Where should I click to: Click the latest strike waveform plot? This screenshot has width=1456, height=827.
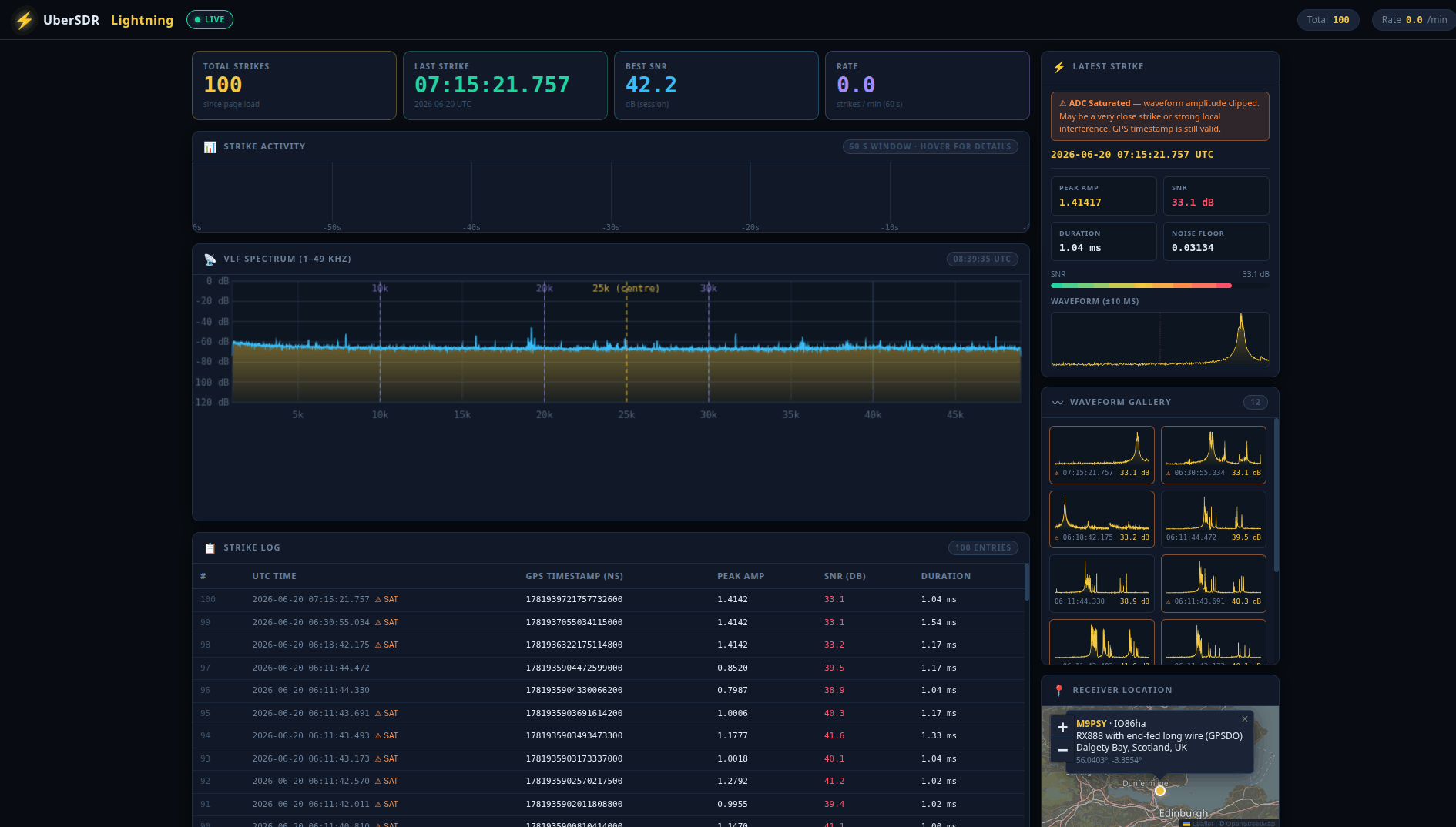click(1159, 339)
